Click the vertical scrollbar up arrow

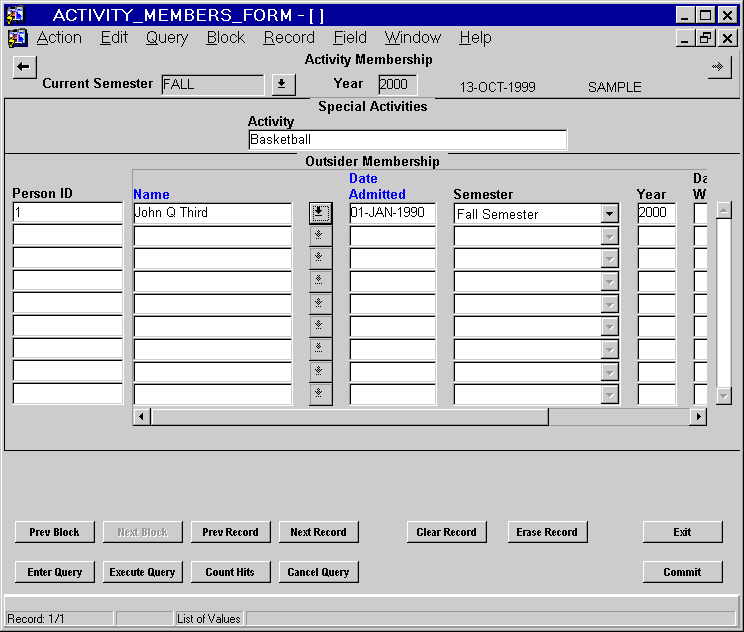point(724,210)
